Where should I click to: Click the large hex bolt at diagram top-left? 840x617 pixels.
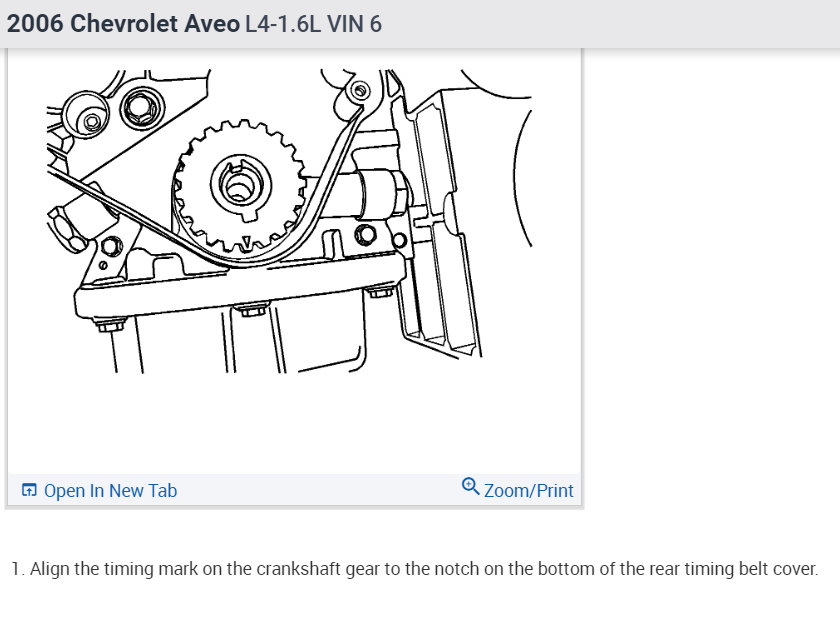[142, 108]
